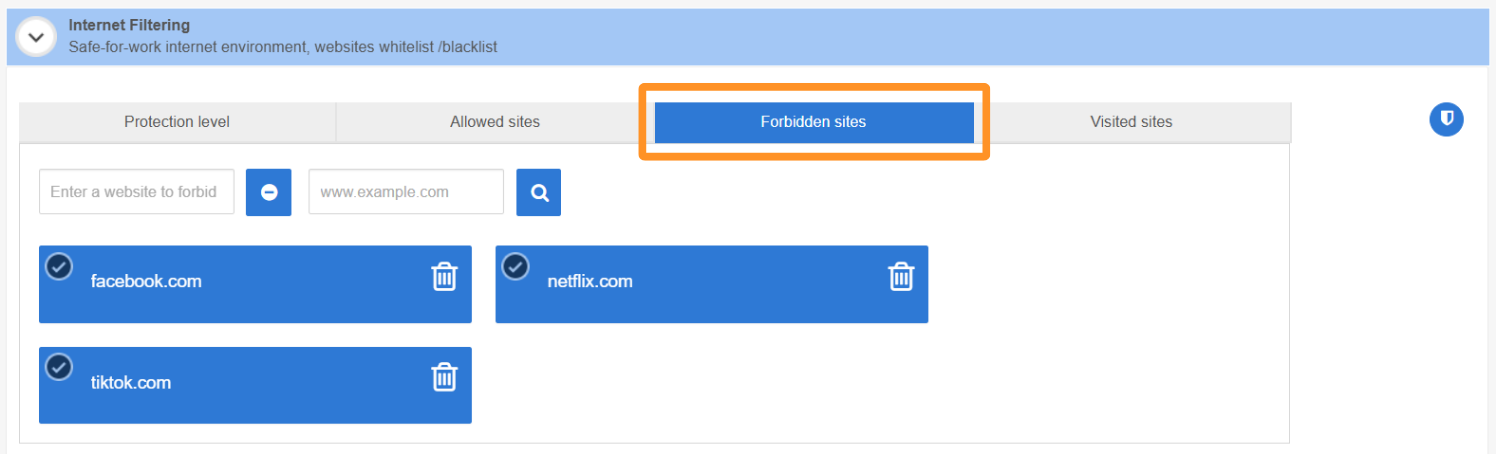
Task: Select the Forbidden sites tab
Action: coord(813,122)
